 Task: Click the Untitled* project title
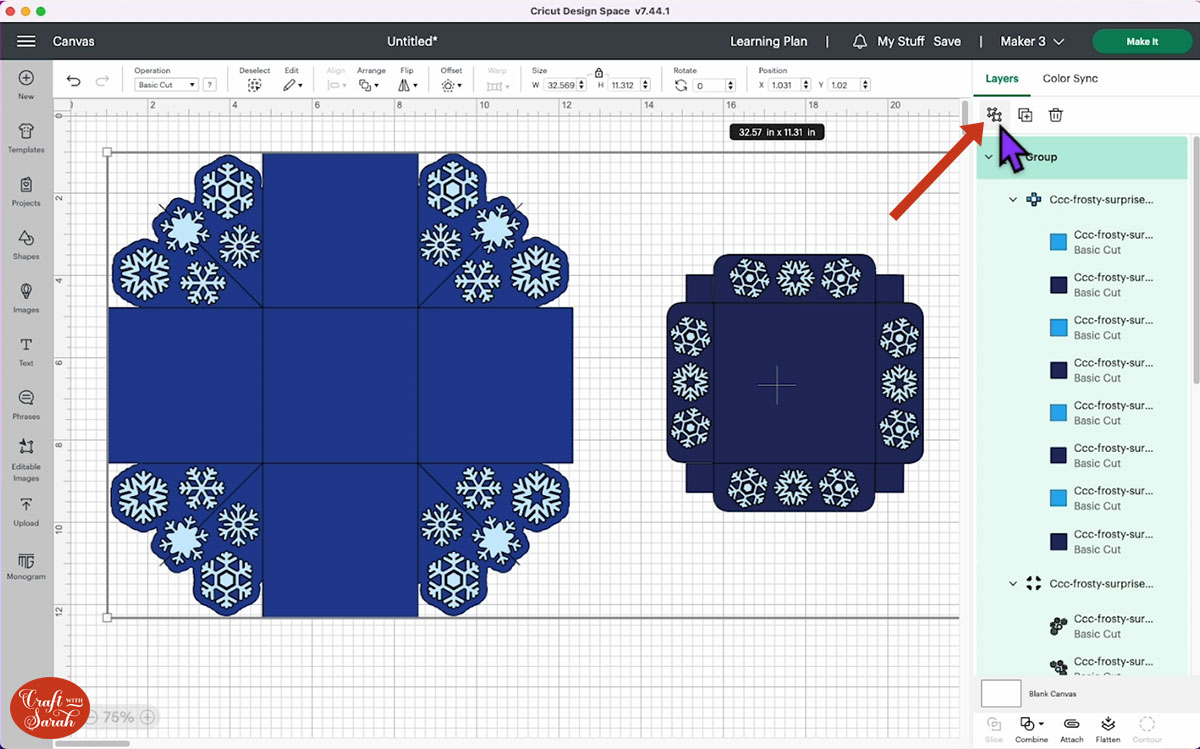(x=412, y=42)
